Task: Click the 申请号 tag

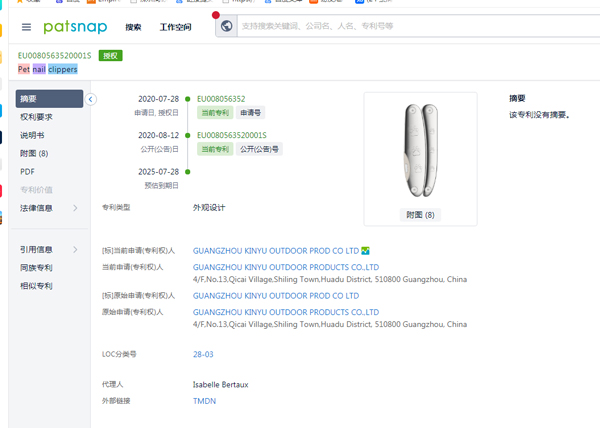Action: [x=251, y=113]
